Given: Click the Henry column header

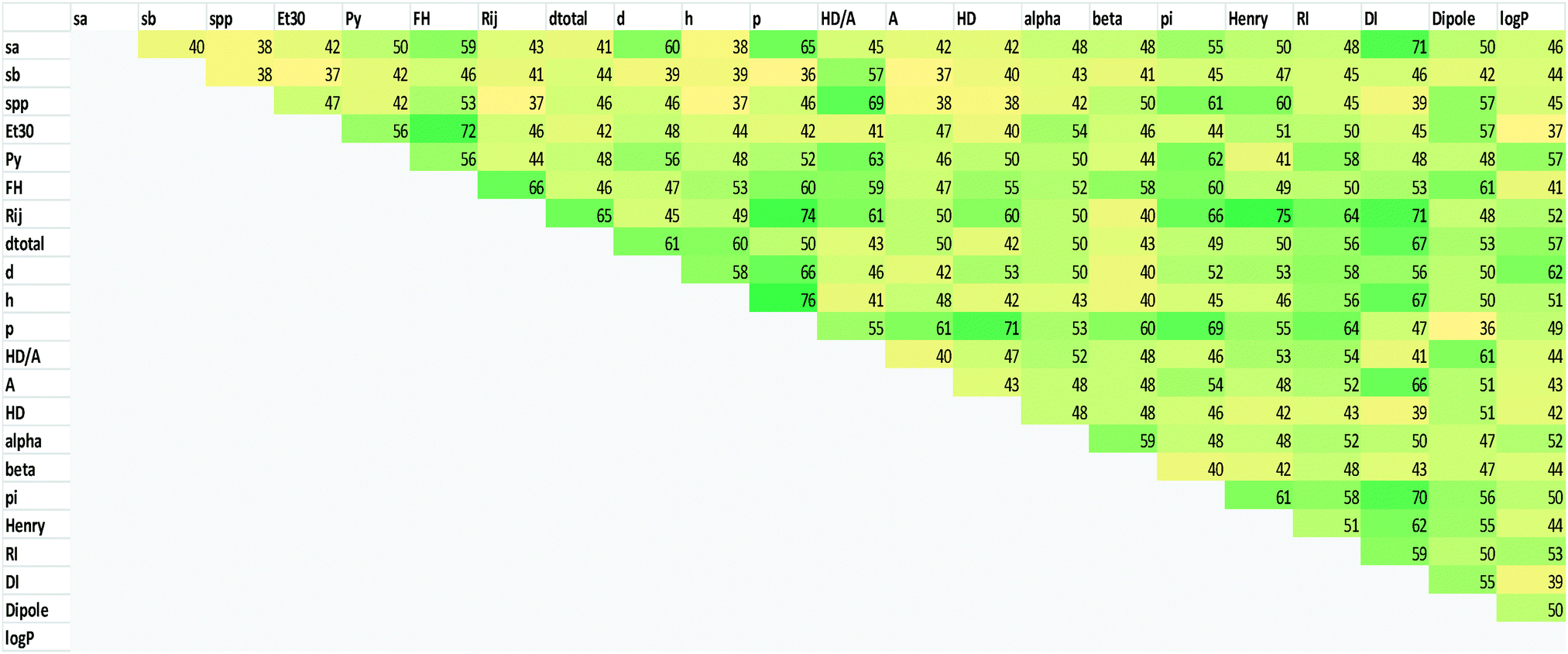Looking at the screenshot, I should pyautogui.click(x=1248, y=18).
